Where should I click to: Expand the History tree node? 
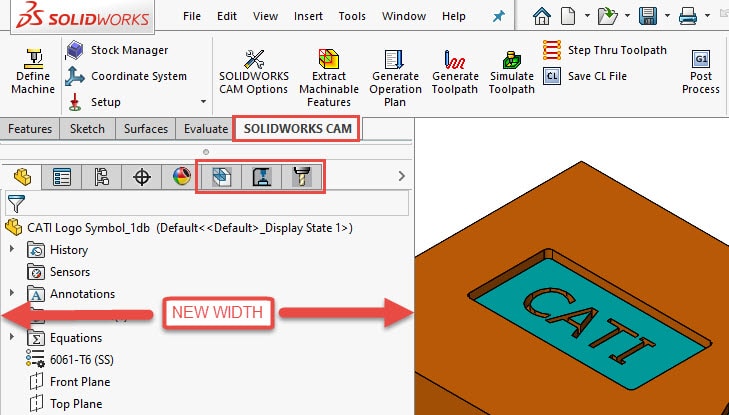point(13,250)
